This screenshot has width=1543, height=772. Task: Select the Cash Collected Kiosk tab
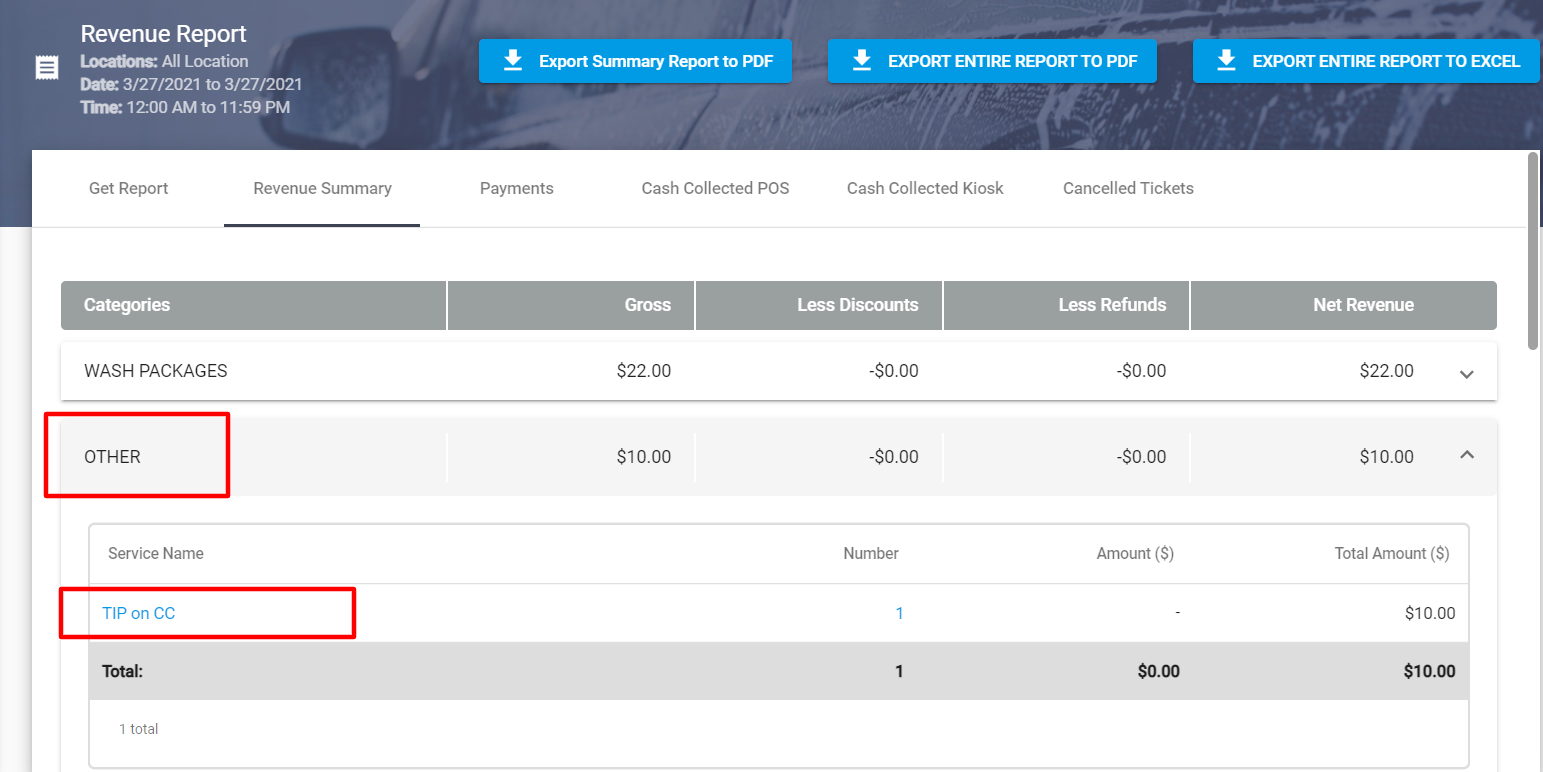point(925,188)
